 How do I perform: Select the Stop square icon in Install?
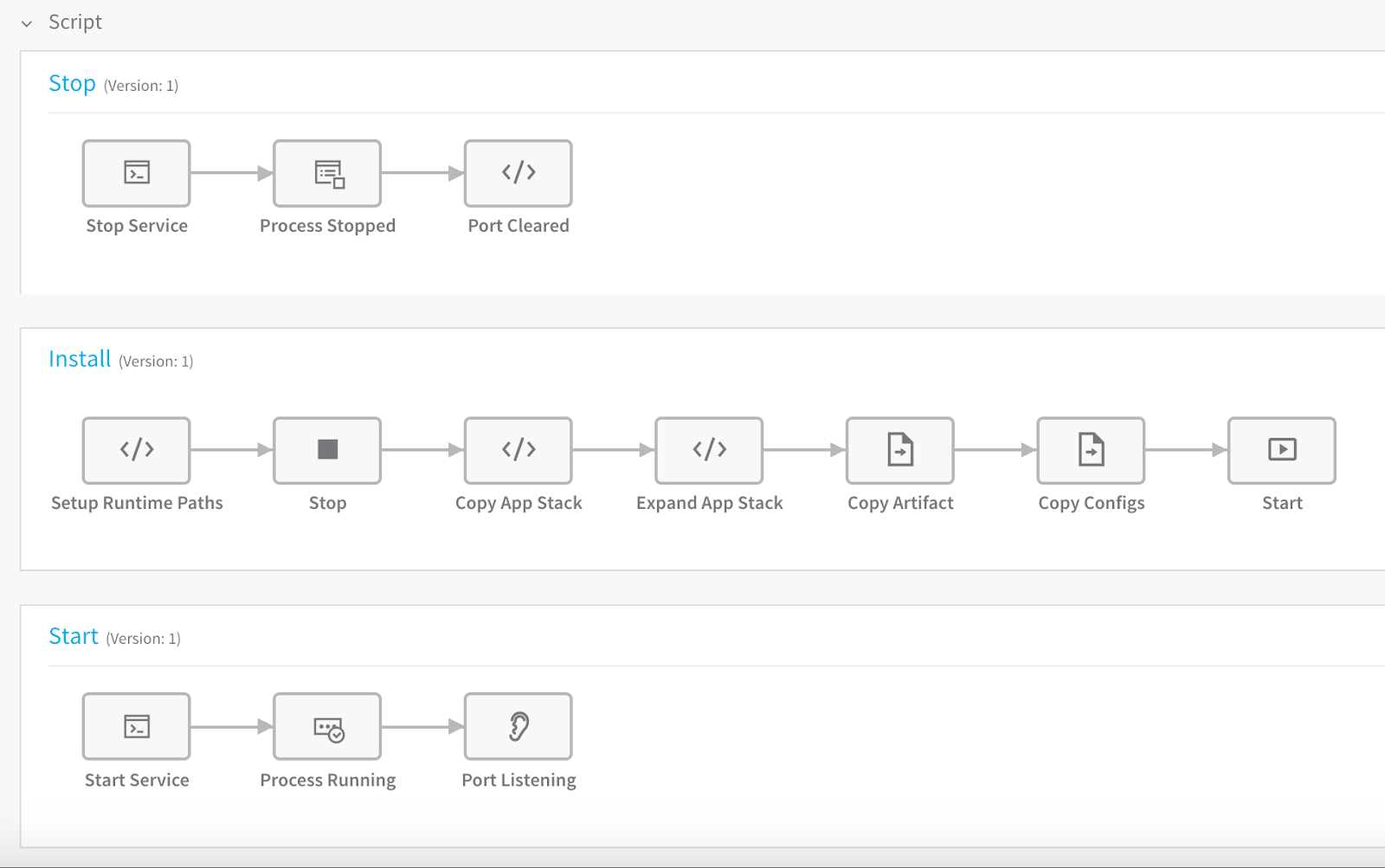[x=327, y=450]
